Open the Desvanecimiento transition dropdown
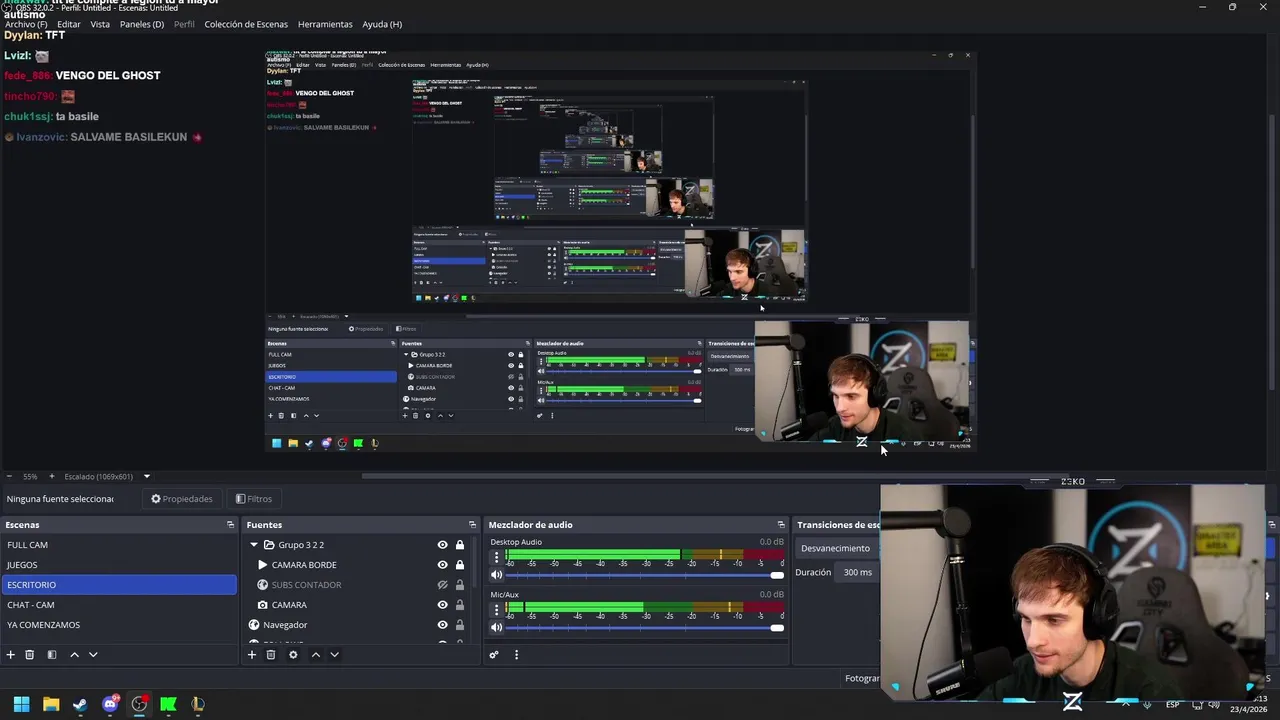The image size is (1280, 720). tap(838, 548)
